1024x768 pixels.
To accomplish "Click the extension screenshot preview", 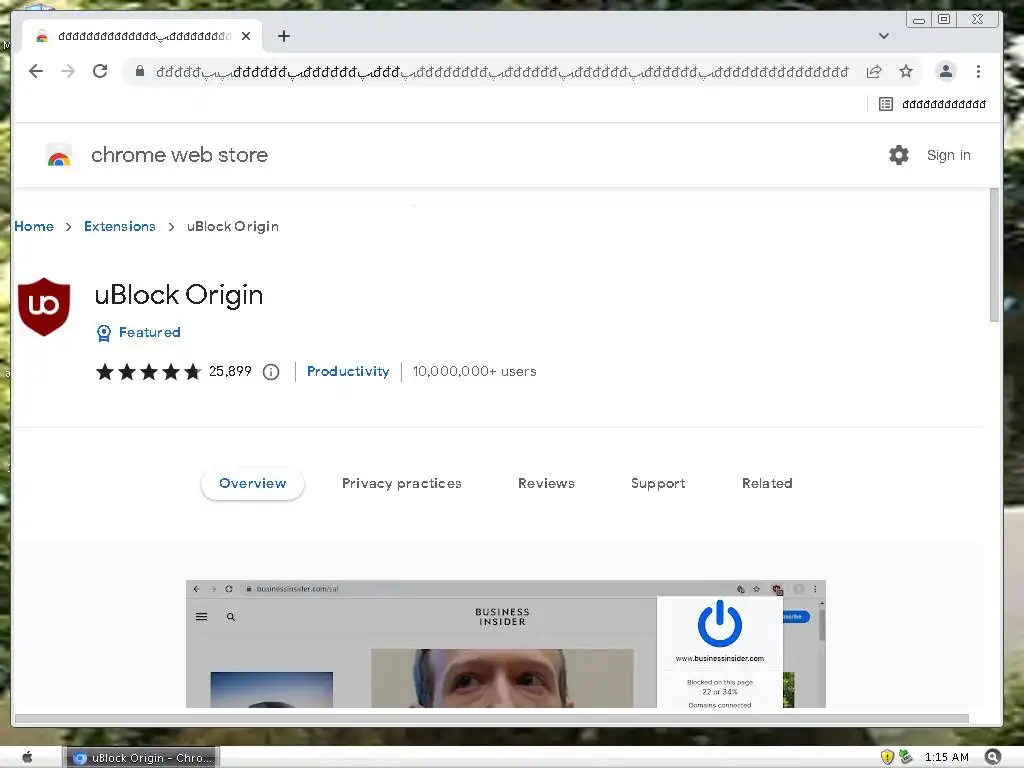I will (x=505, y=644).
